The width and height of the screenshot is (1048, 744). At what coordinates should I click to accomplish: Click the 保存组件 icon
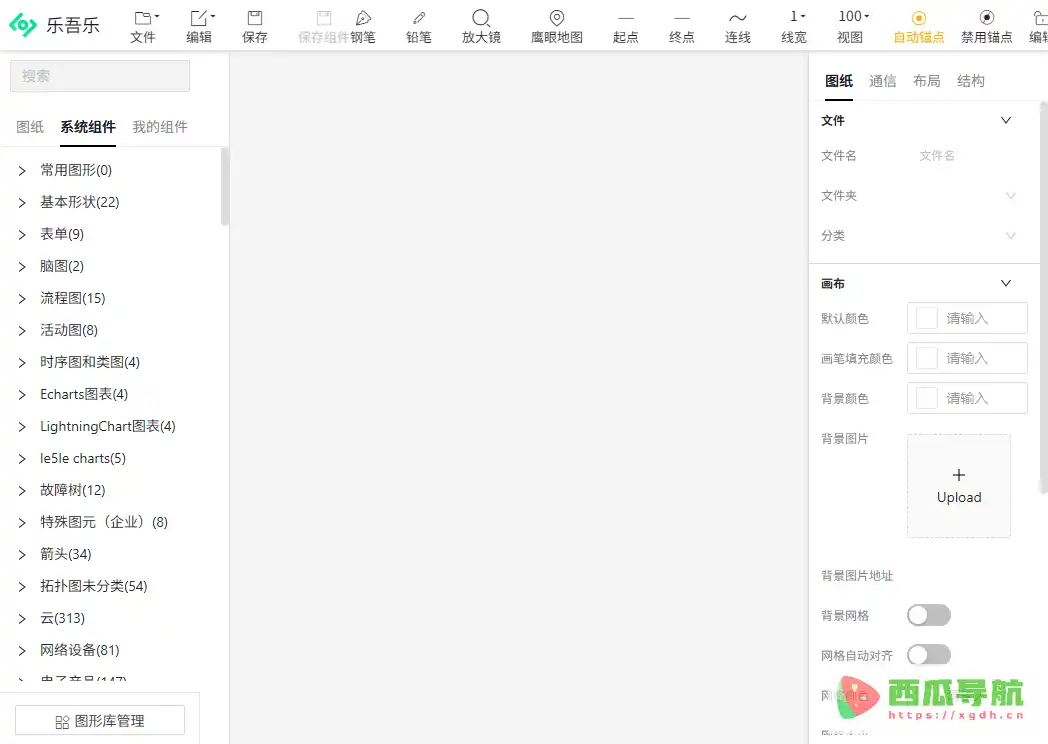point(323,17)
